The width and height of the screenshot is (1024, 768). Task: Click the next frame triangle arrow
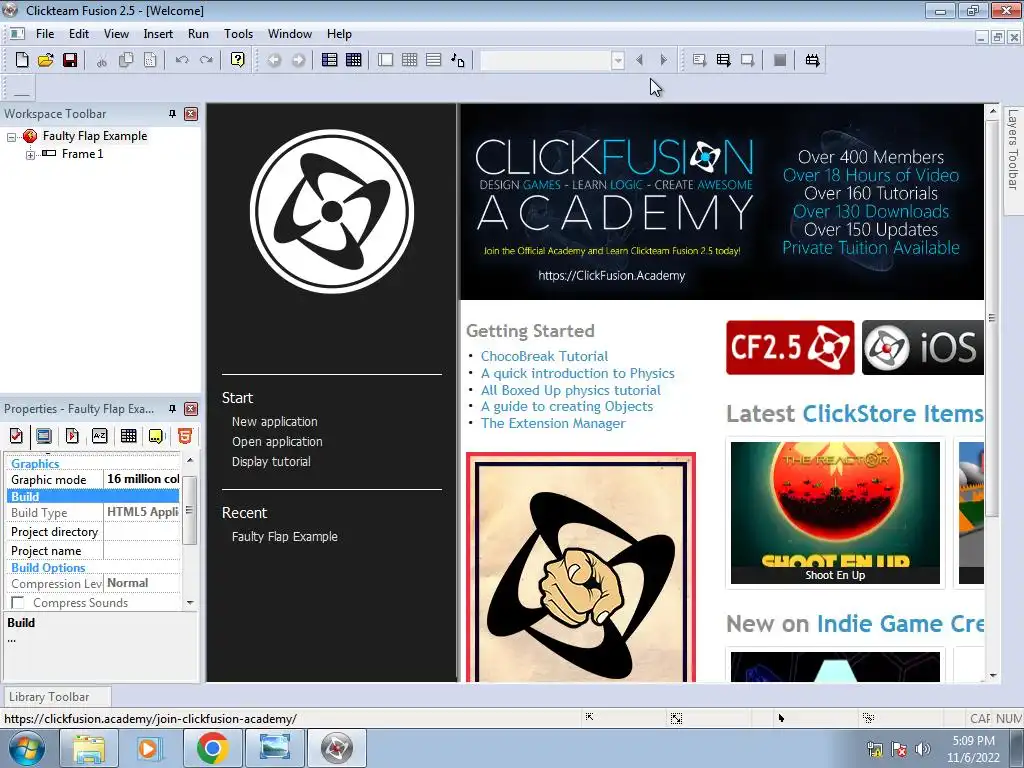[x=664, y=60]
